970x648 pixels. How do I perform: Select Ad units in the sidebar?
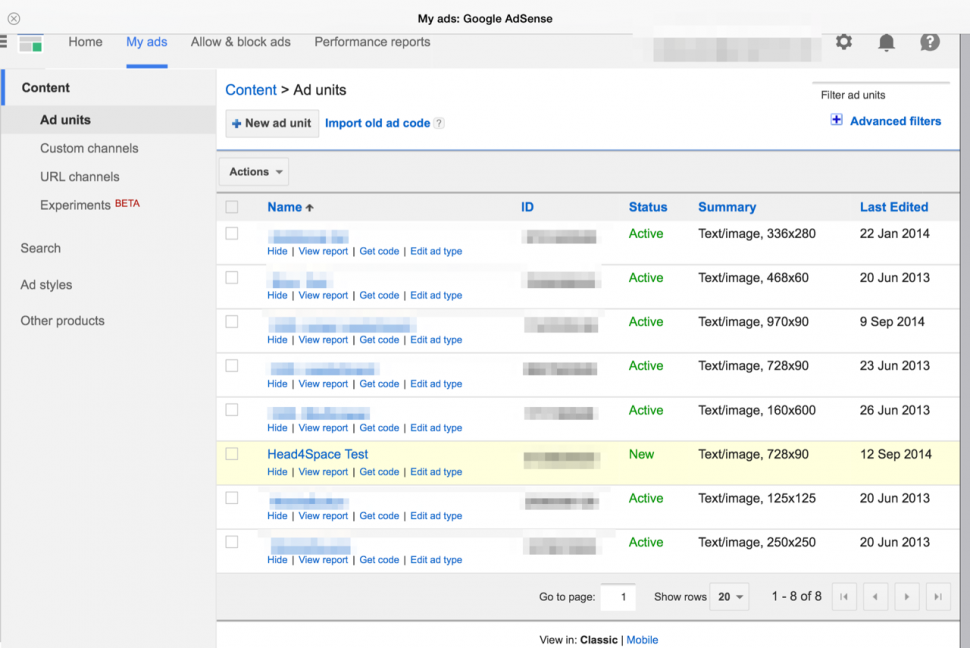point(108,120)
